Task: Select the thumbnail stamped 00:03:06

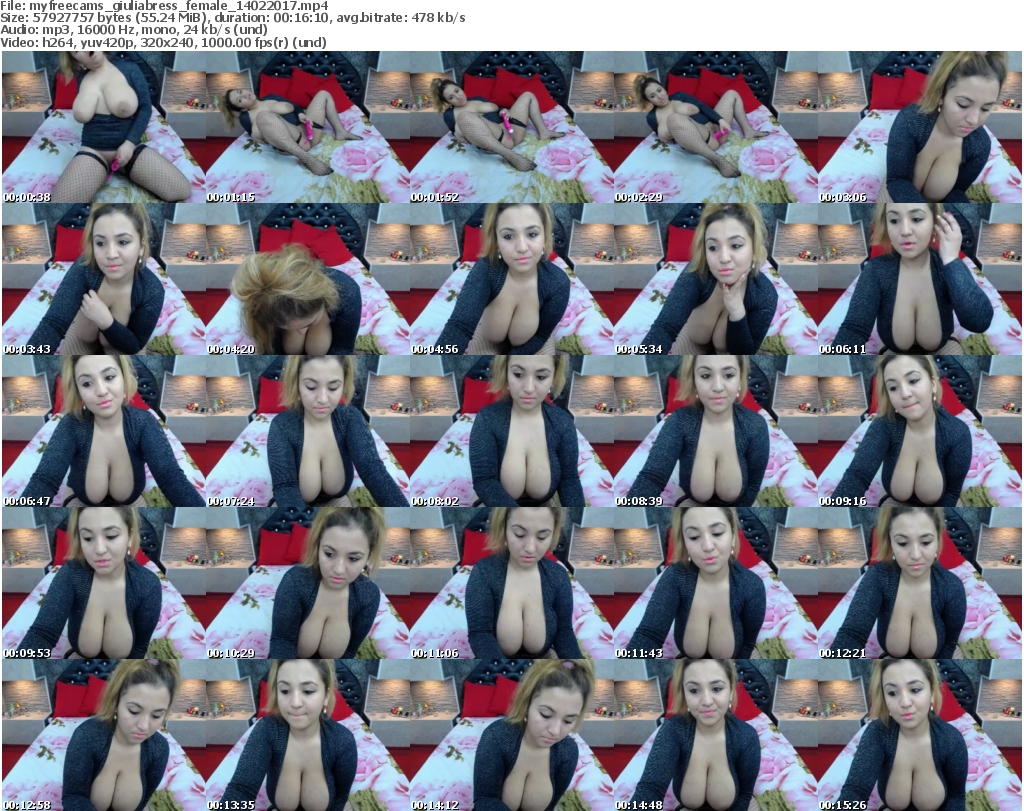Action: [920, 127]
